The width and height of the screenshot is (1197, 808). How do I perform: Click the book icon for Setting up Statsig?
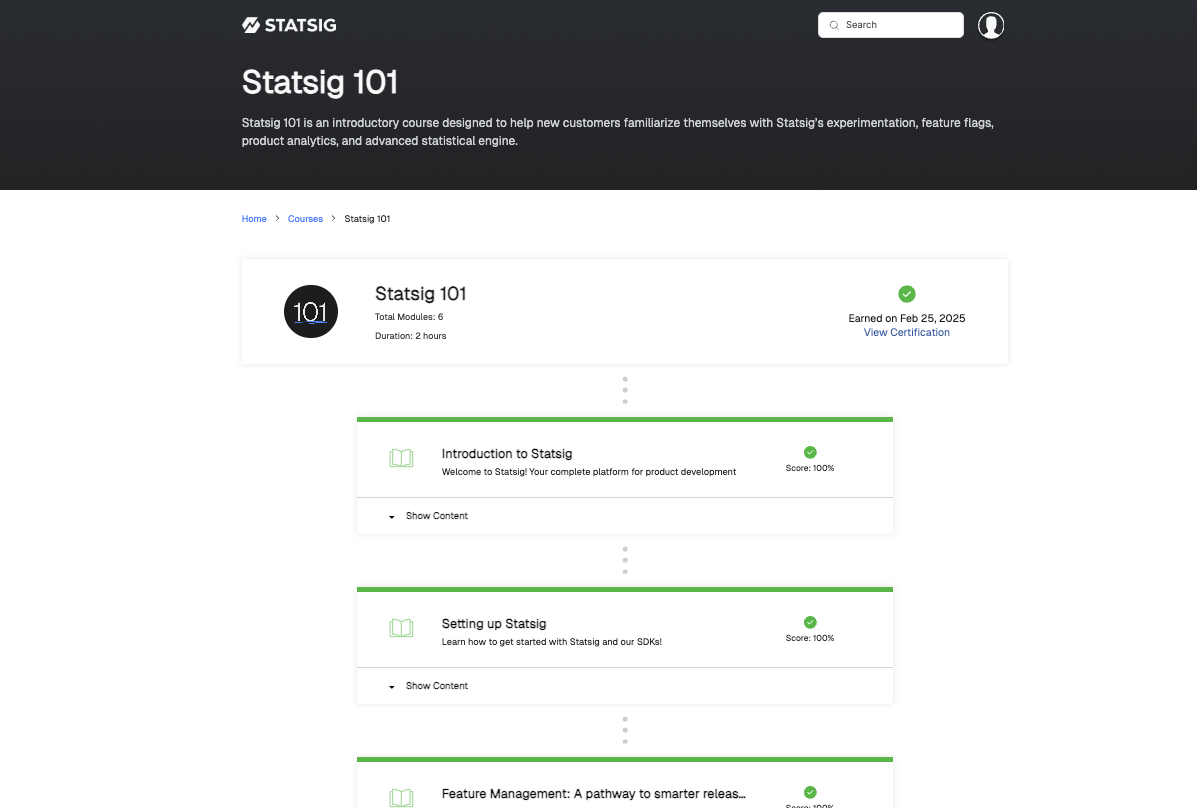(x=401, y=629)
